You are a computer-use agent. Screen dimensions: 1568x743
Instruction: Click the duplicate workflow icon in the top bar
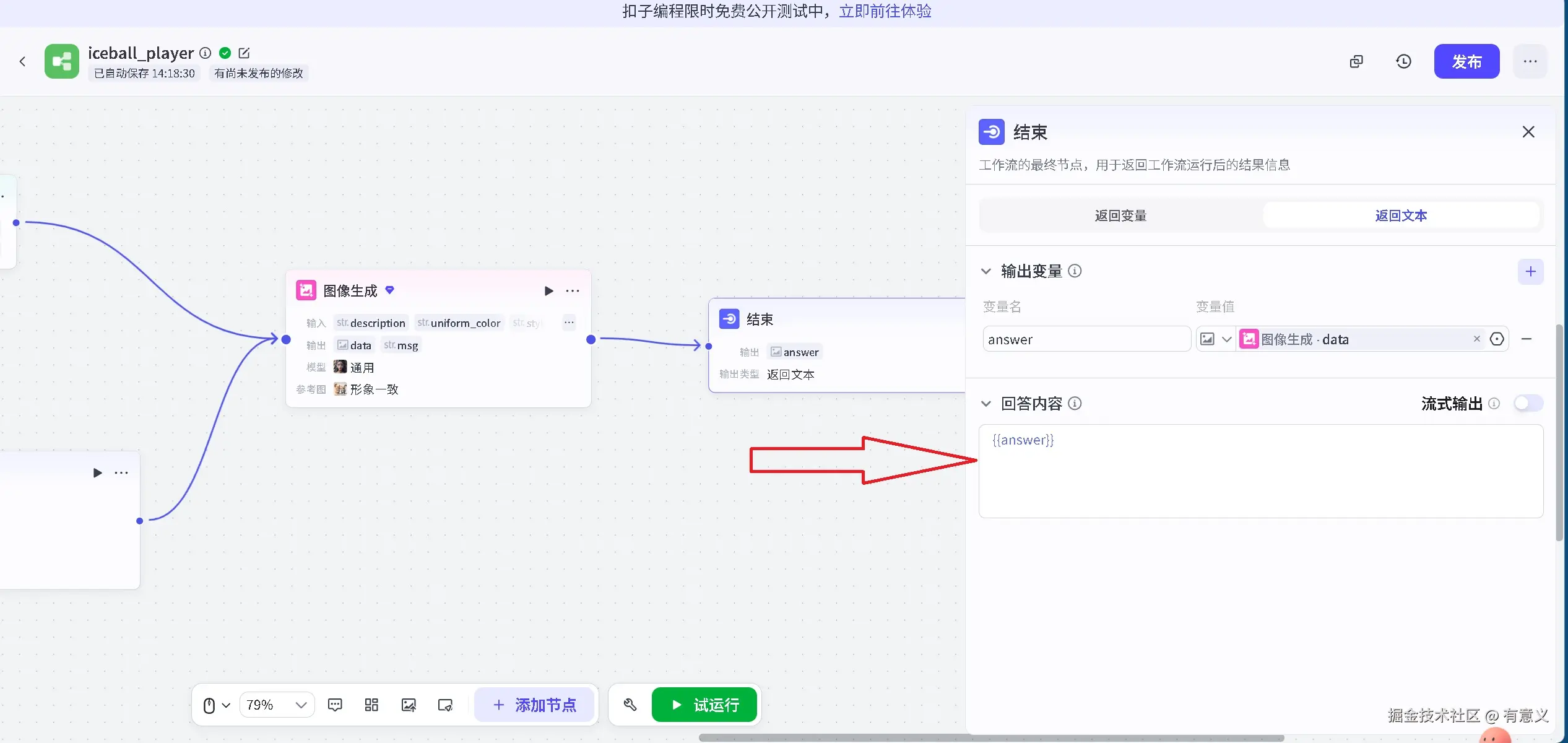1356,61
